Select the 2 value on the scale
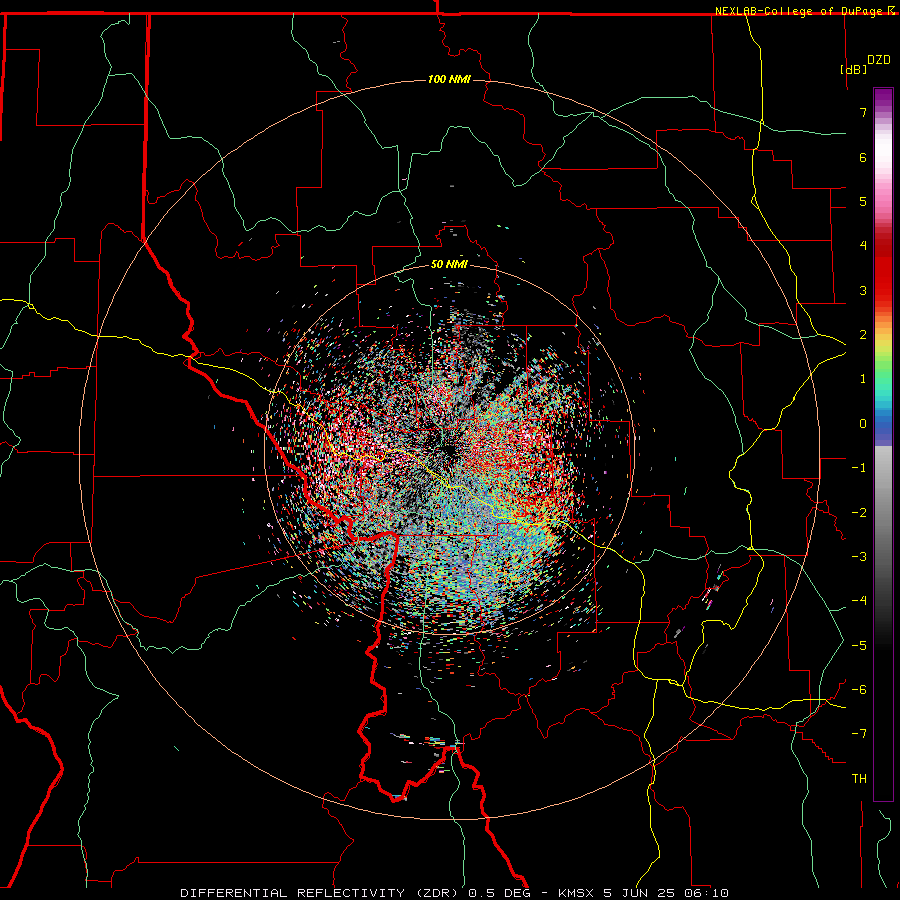900x900 pixels. point(863,335)
